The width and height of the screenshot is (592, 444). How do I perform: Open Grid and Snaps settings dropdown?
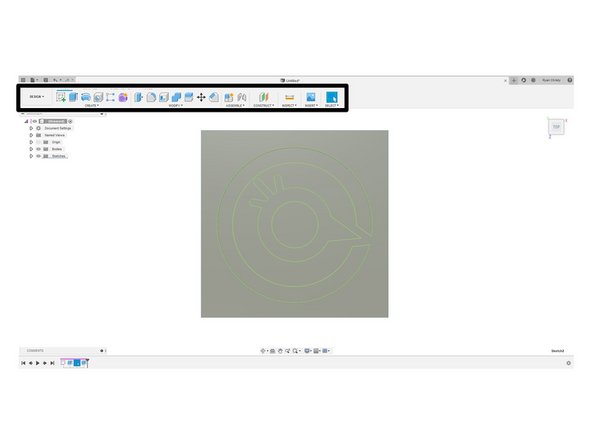click(317, 351)
